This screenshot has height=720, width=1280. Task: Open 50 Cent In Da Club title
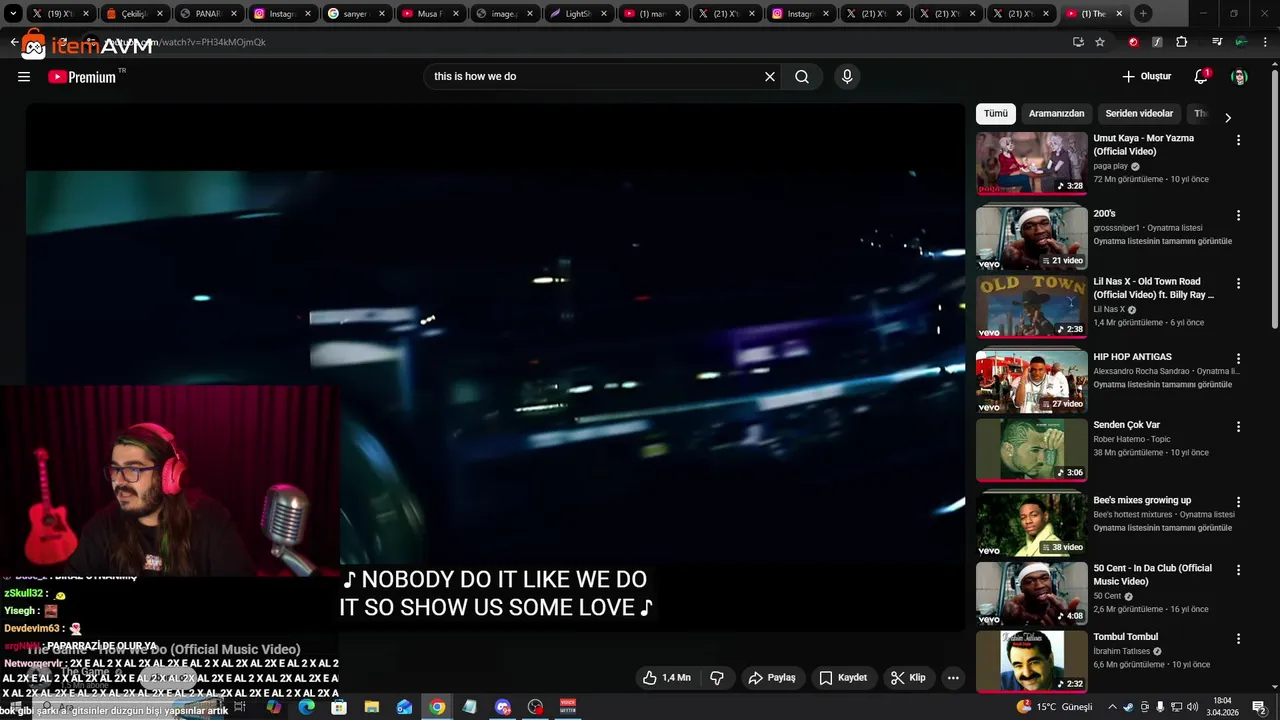pos(1152,575)
